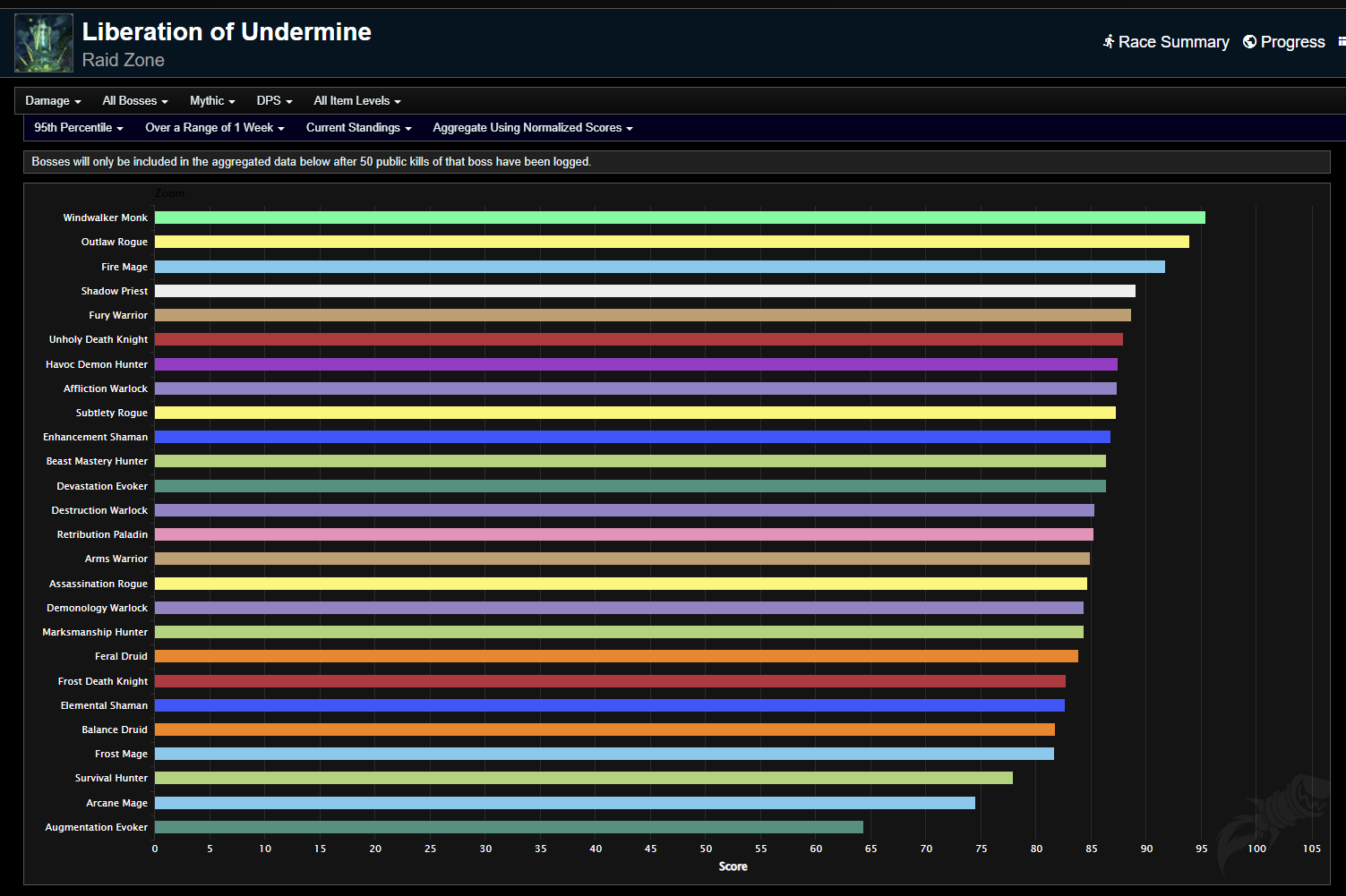This screenshot has width=1346, height=896.
Task: Open the Damage metric dropdown
Action: tap(53, 101)
